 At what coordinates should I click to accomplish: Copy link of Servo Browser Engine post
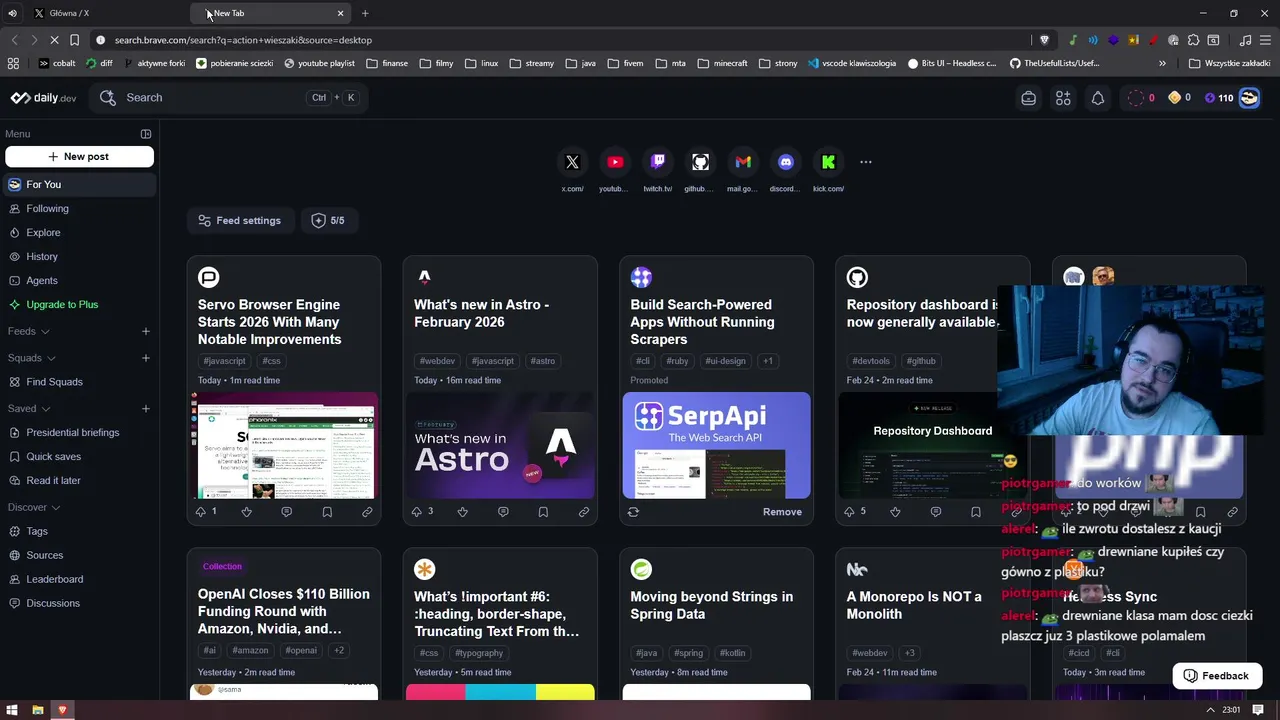[x=367, y=512]
